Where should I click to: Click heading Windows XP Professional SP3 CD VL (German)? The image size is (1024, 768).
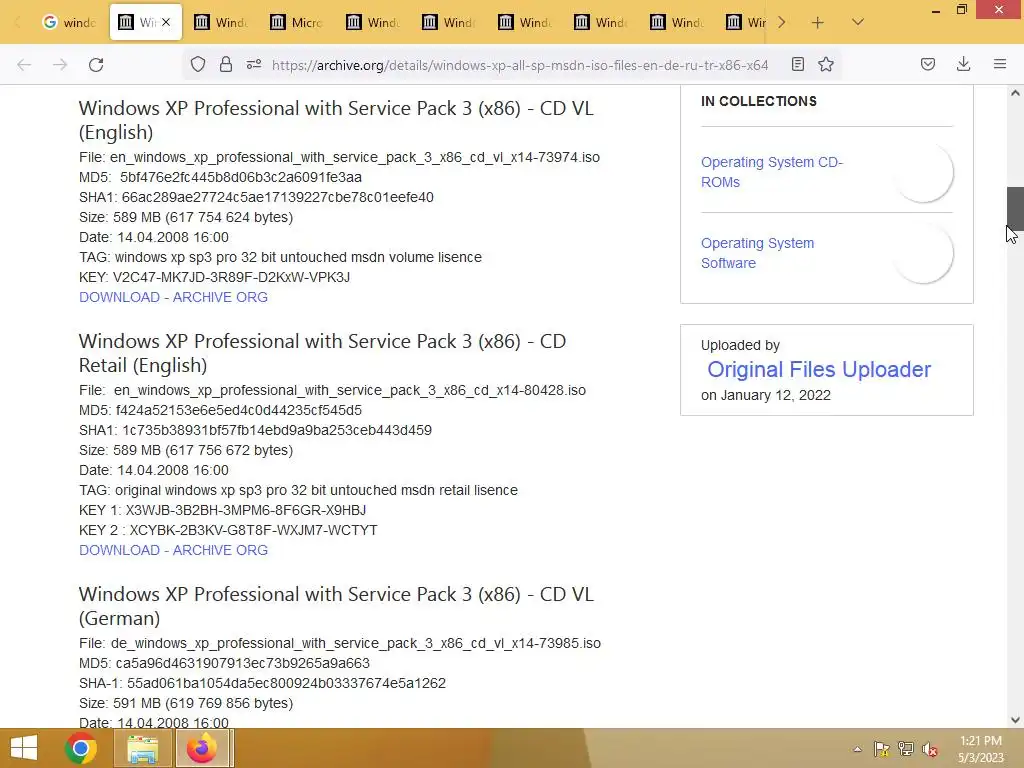[336, 606]
